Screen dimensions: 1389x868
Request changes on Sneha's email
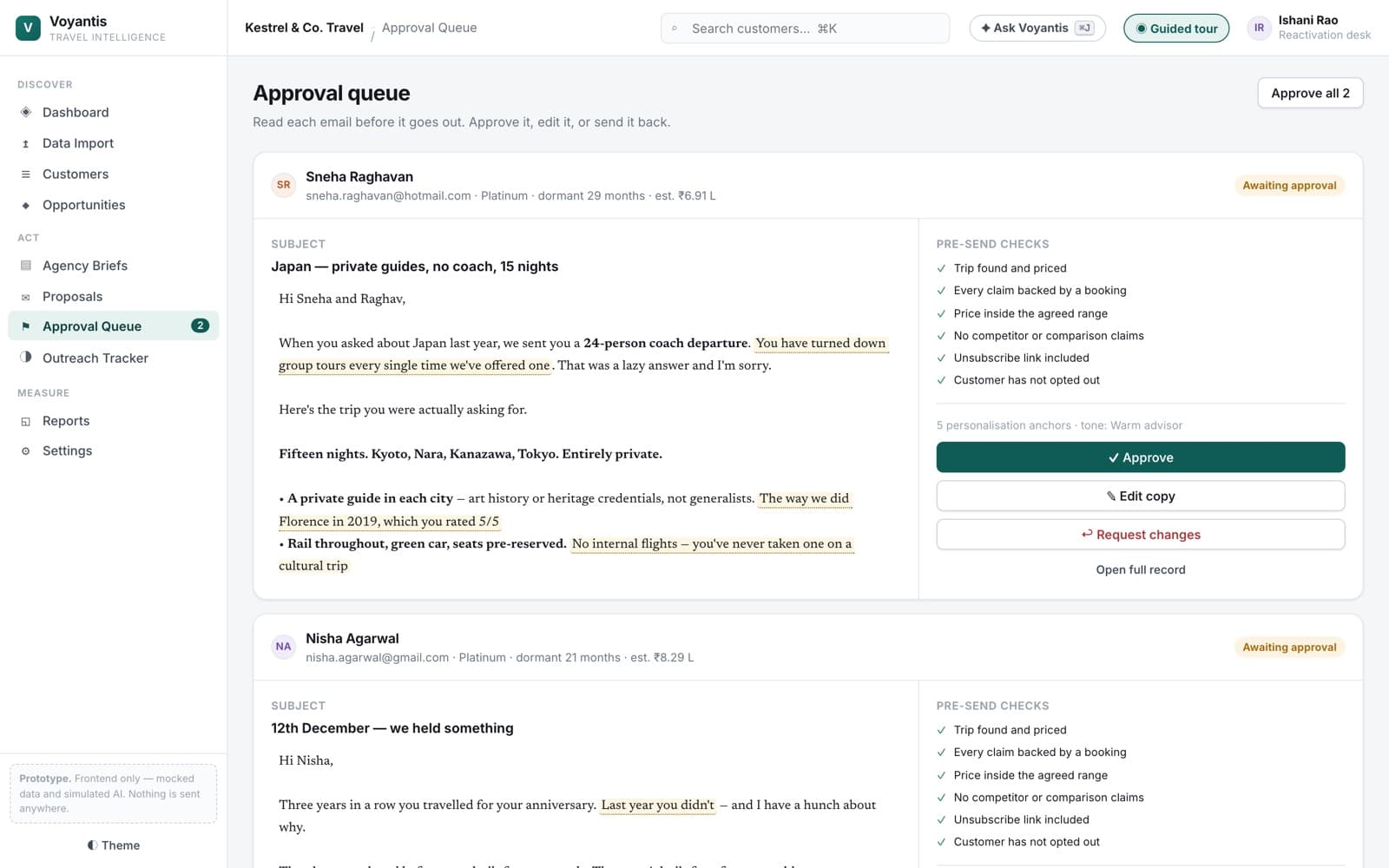coord(1141,535)
